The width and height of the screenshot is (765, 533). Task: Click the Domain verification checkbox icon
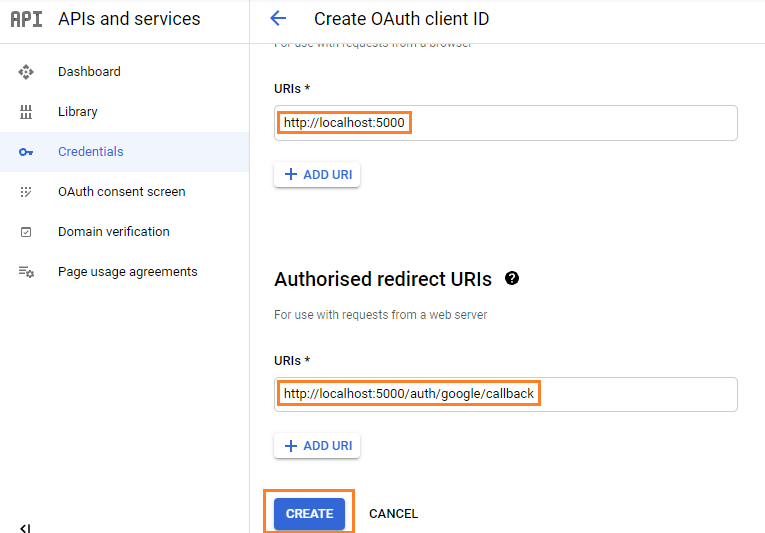(x=26, y=232)
